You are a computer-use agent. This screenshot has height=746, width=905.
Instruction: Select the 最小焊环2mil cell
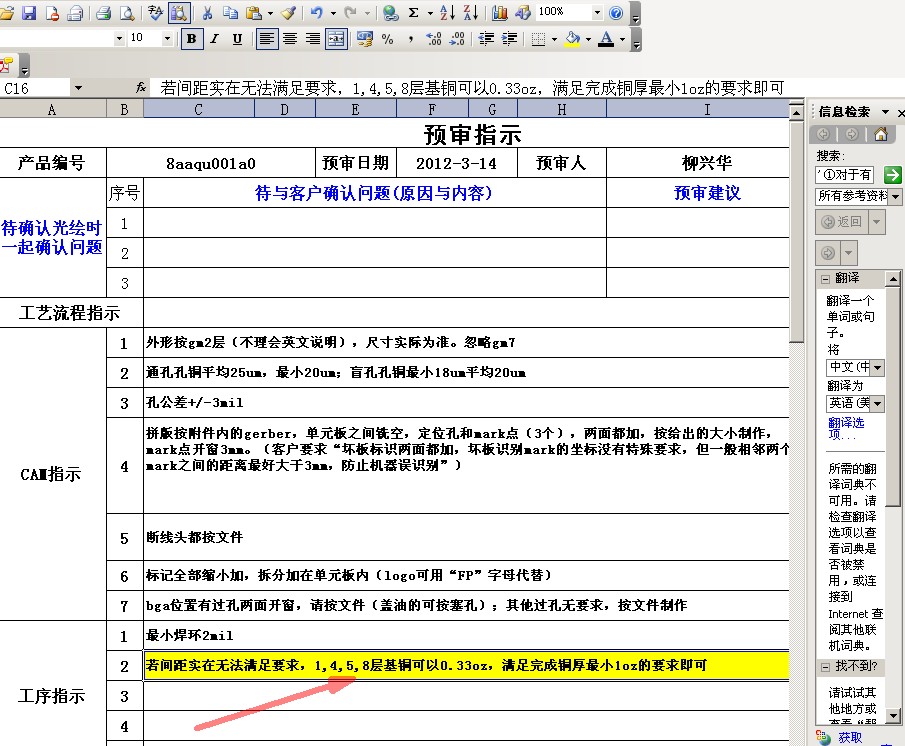pos(466,636)
